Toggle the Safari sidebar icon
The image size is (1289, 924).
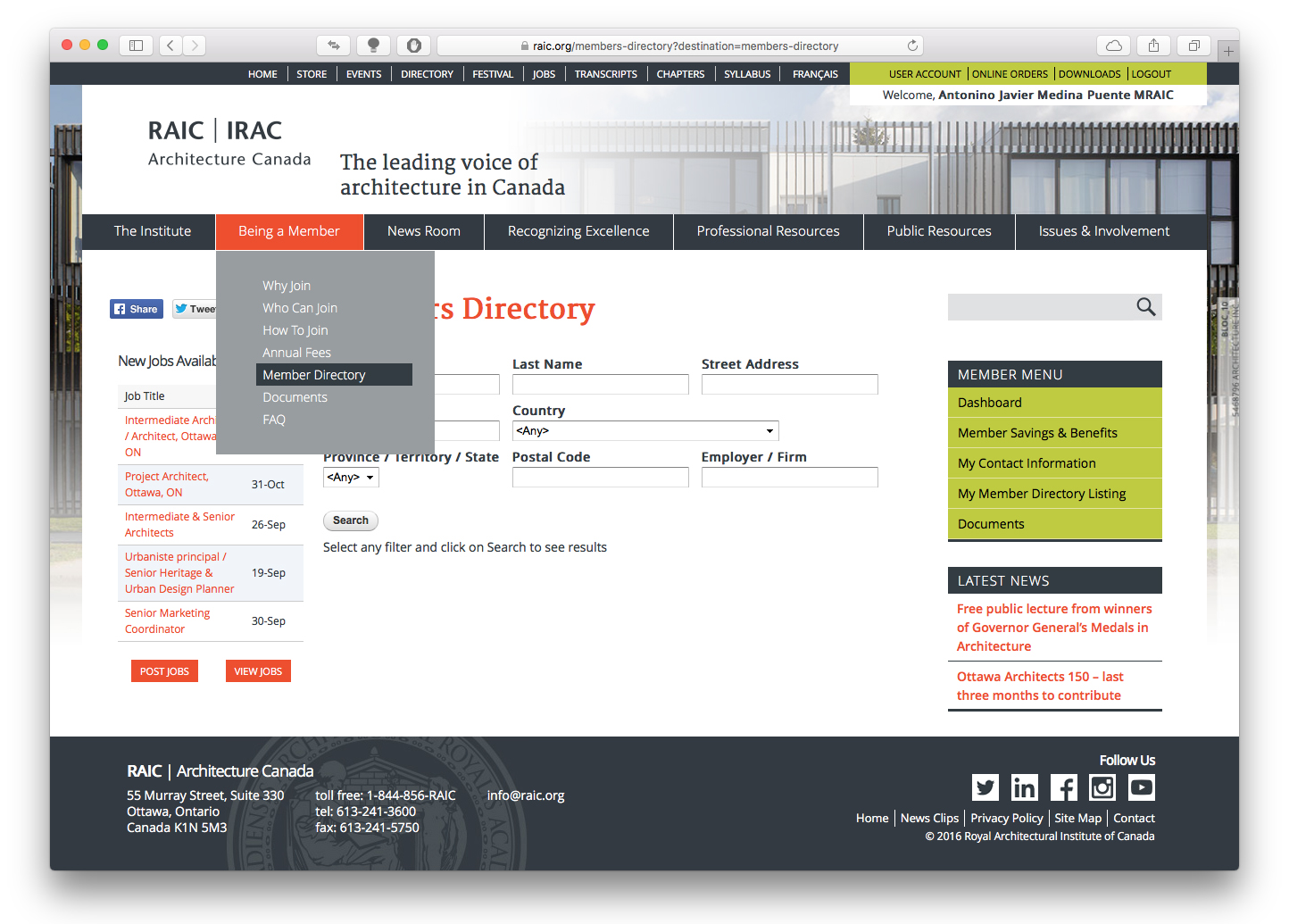(x=136, y=46)
